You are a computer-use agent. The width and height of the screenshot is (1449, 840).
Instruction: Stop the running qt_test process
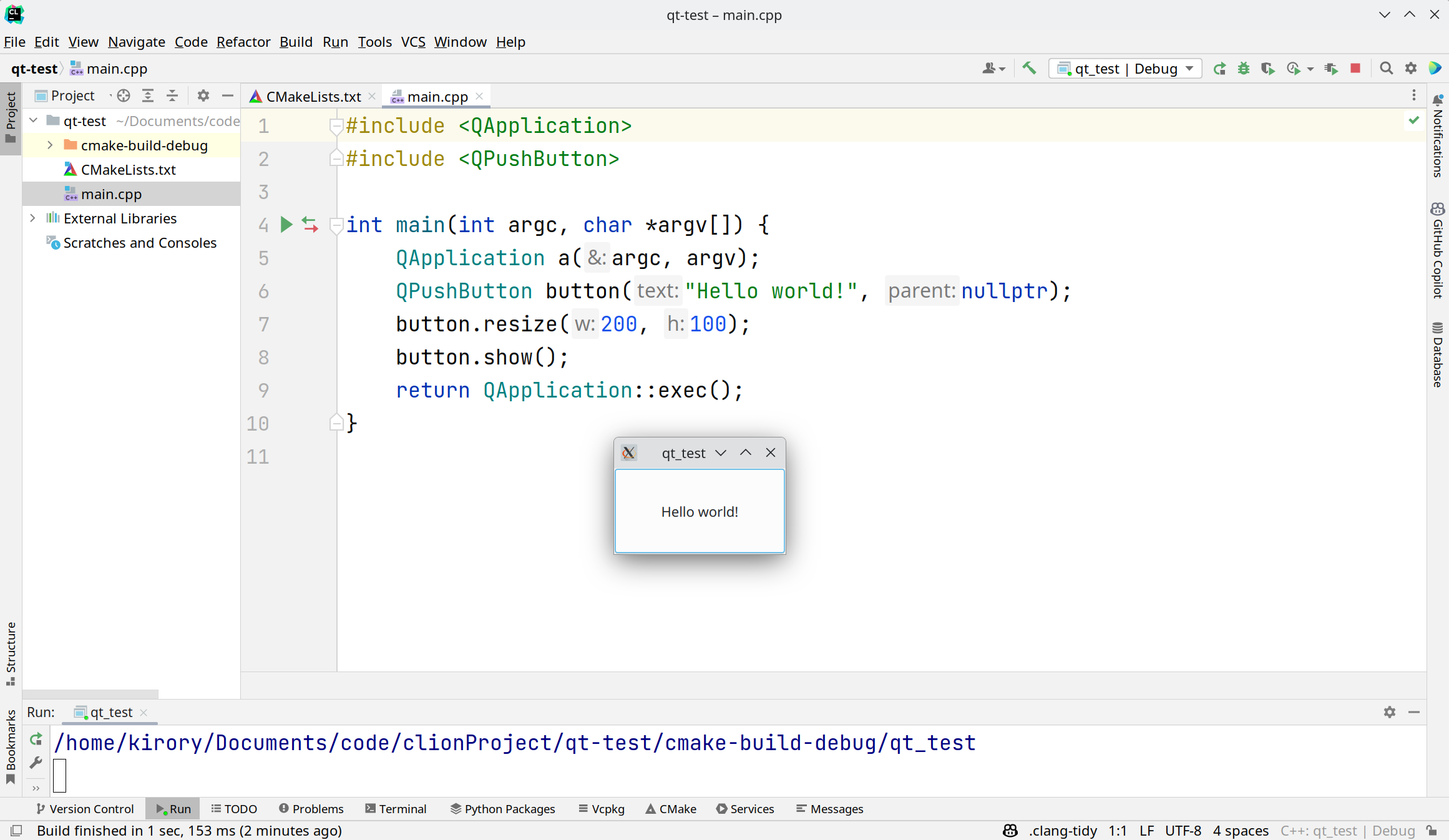click(1355, 69)
